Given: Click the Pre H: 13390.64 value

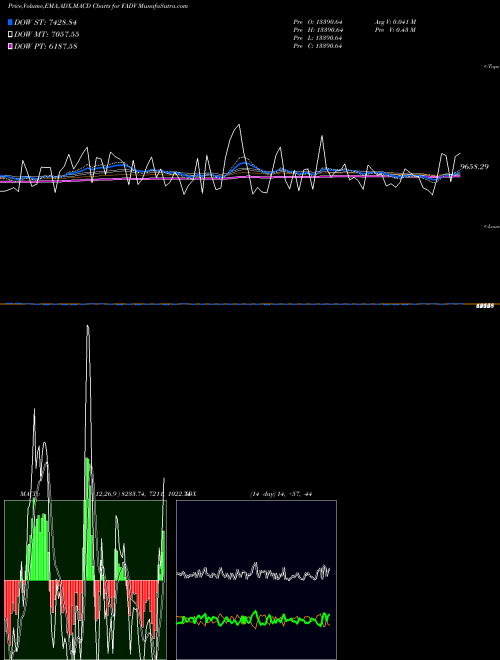Looking at the screenshot, I should (318, 30).
